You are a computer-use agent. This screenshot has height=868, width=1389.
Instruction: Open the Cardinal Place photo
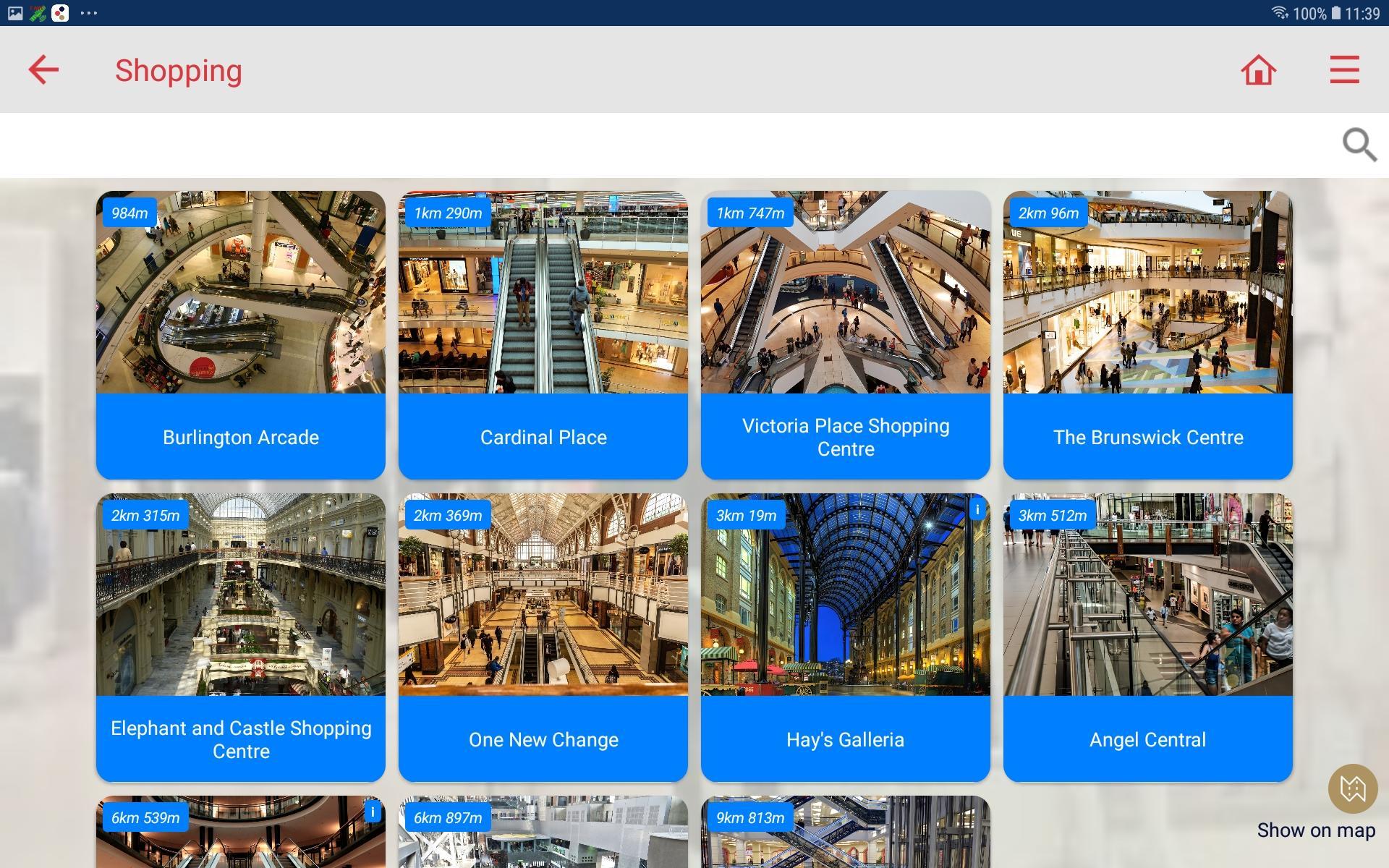pos(543,292)
